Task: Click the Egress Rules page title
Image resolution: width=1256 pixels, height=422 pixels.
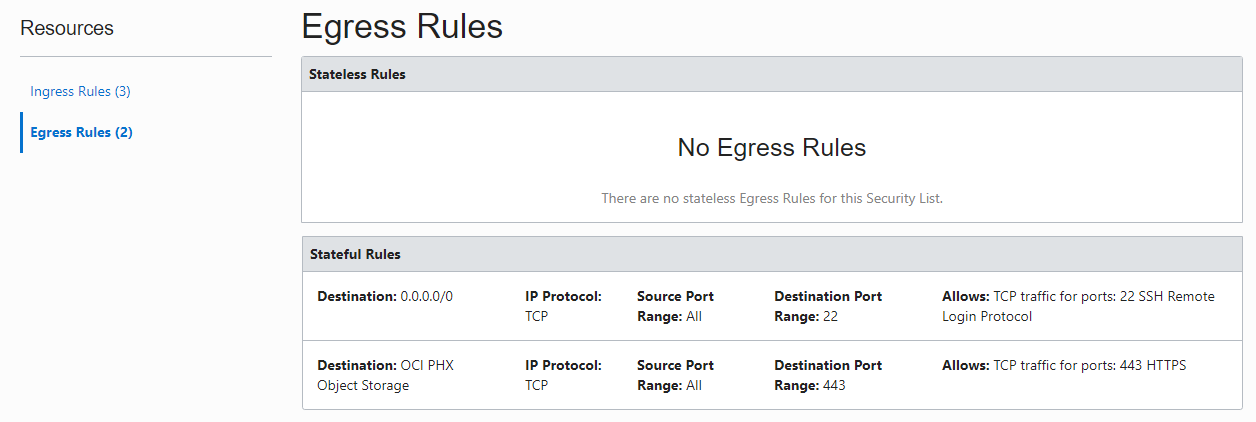Action: 402,26
